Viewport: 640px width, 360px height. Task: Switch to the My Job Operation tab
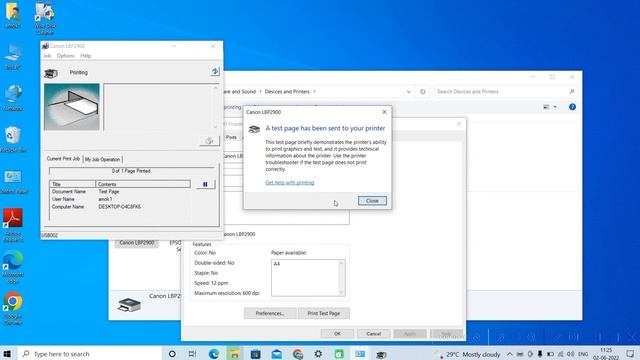102,159
